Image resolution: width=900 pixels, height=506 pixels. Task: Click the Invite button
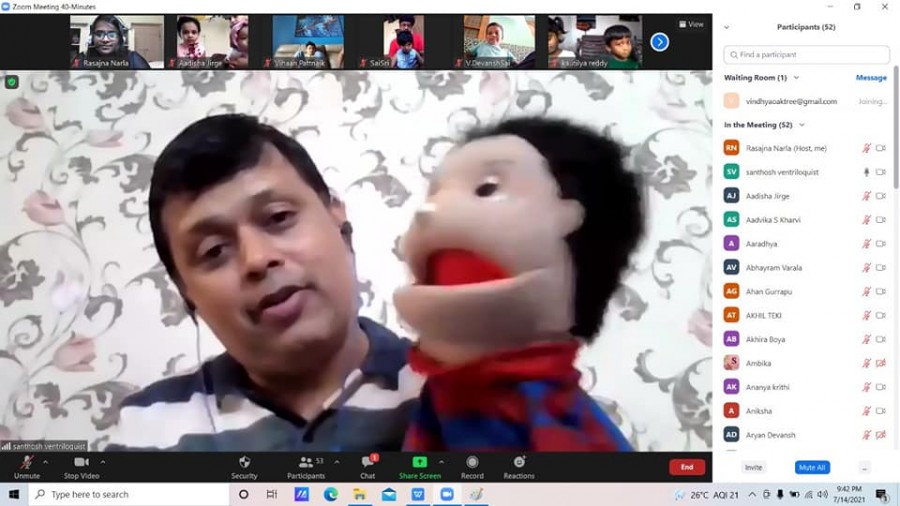point(753,468)
